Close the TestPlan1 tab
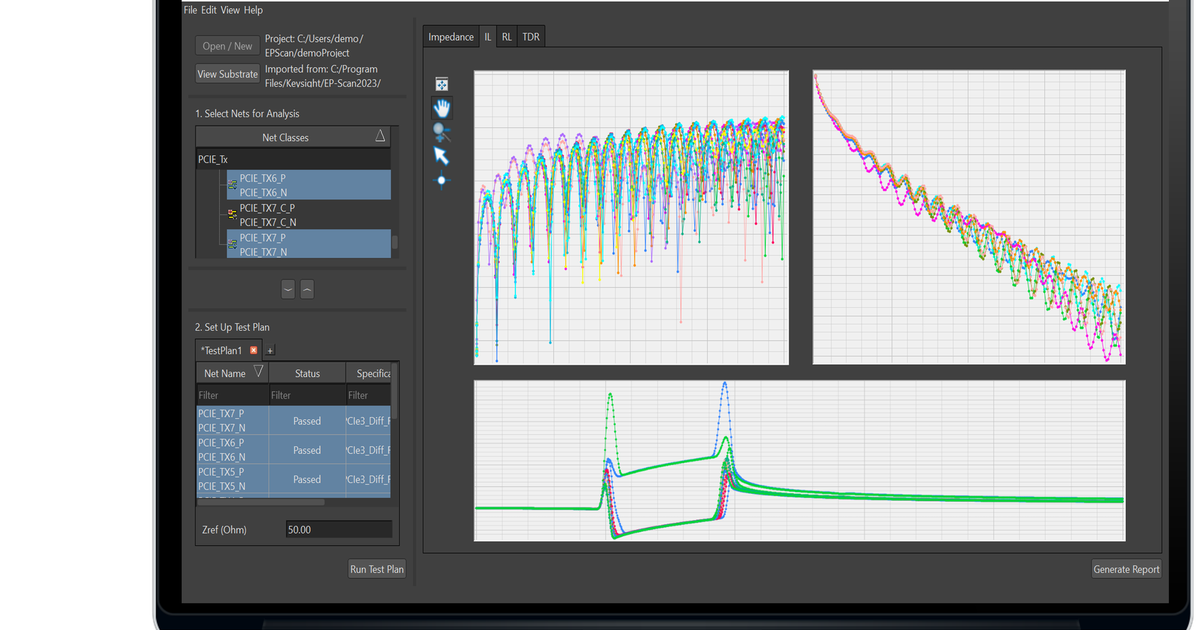This screenshot has width=1200, height=630. point(254,351)
